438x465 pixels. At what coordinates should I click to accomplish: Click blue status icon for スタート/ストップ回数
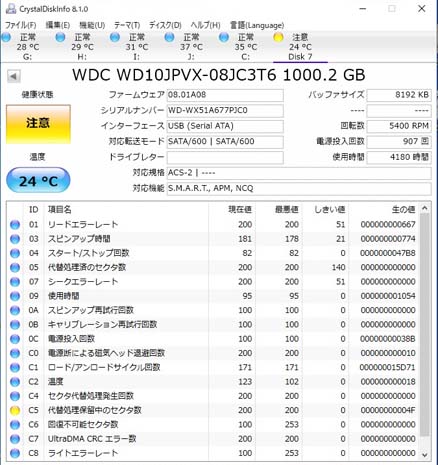[x=15, y=253]
